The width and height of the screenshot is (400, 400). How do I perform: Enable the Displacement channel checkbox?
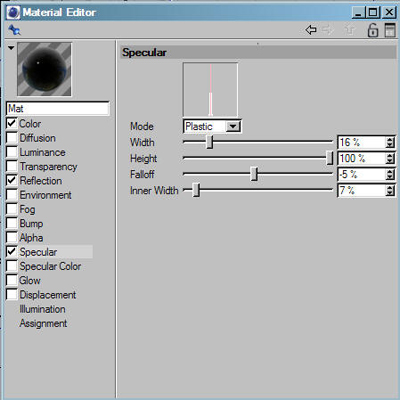click(x=12, y=295)
